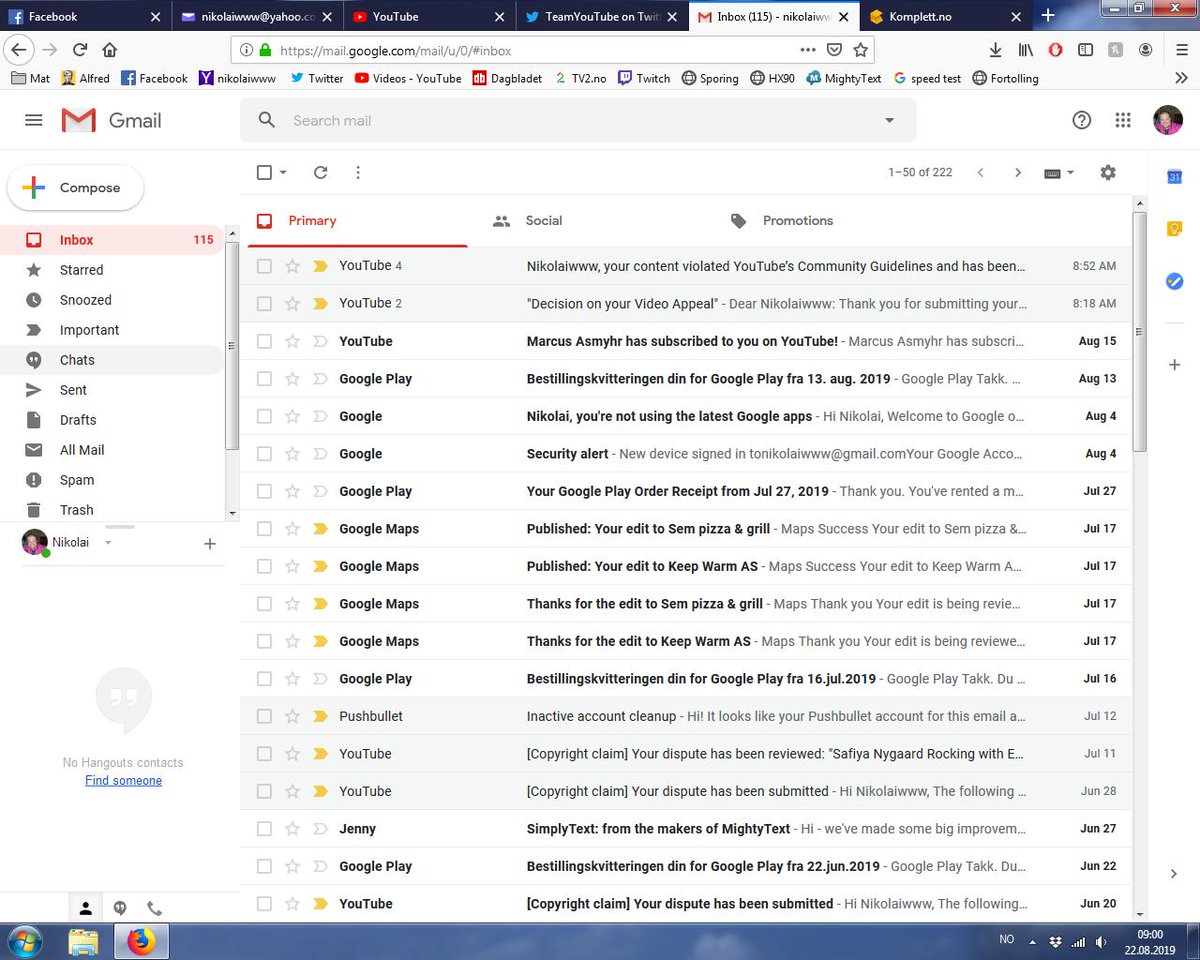Viewport: 1200px width, 960px height.
Task: Toggle importance marker on Jenny email
Action: (320, 829)
